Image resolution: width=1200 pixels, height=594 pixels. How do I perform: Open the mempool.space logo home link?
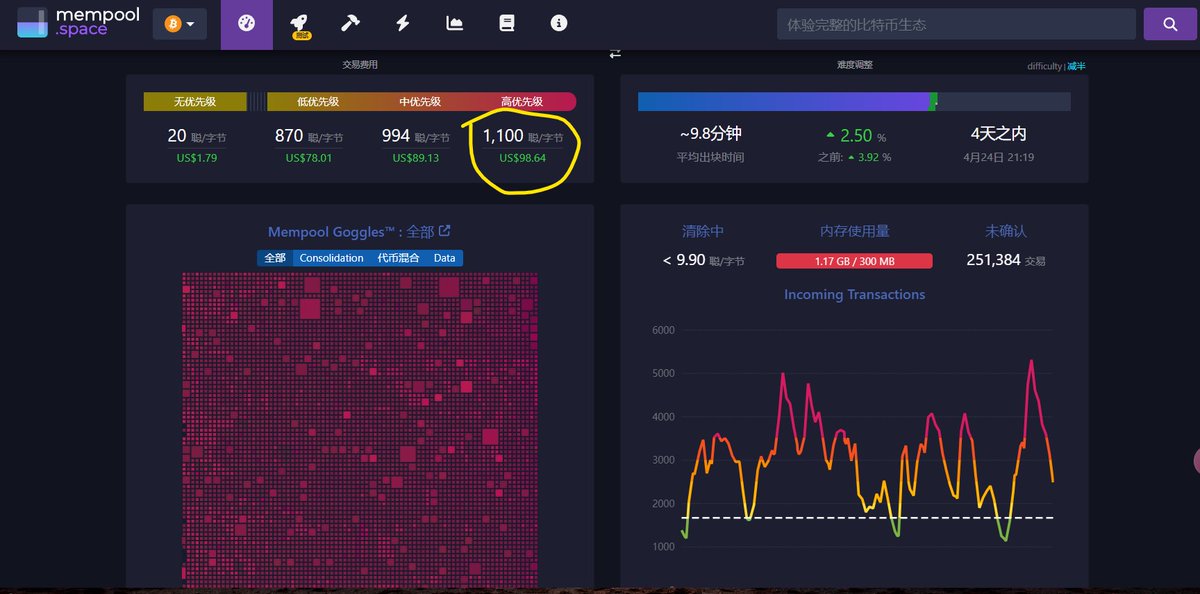coord(78,24)
